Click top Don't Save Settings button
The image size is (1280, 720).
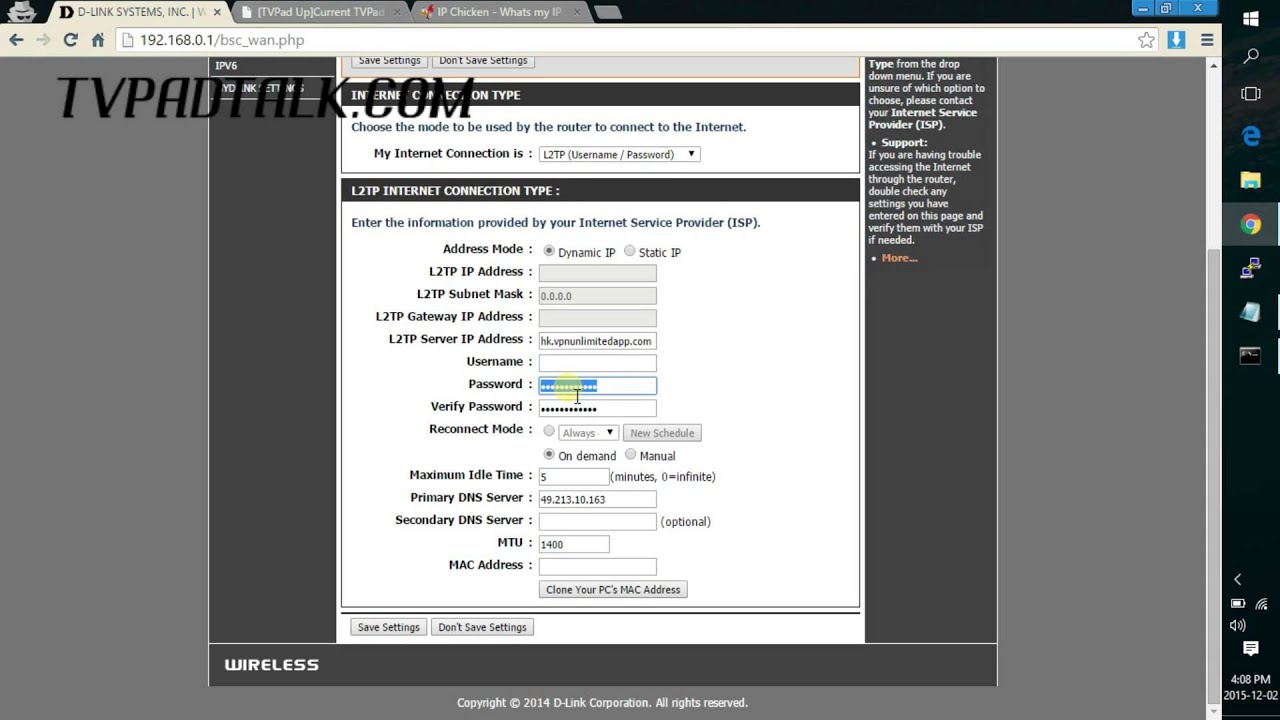pyautogui.click(x=483, y=61)
